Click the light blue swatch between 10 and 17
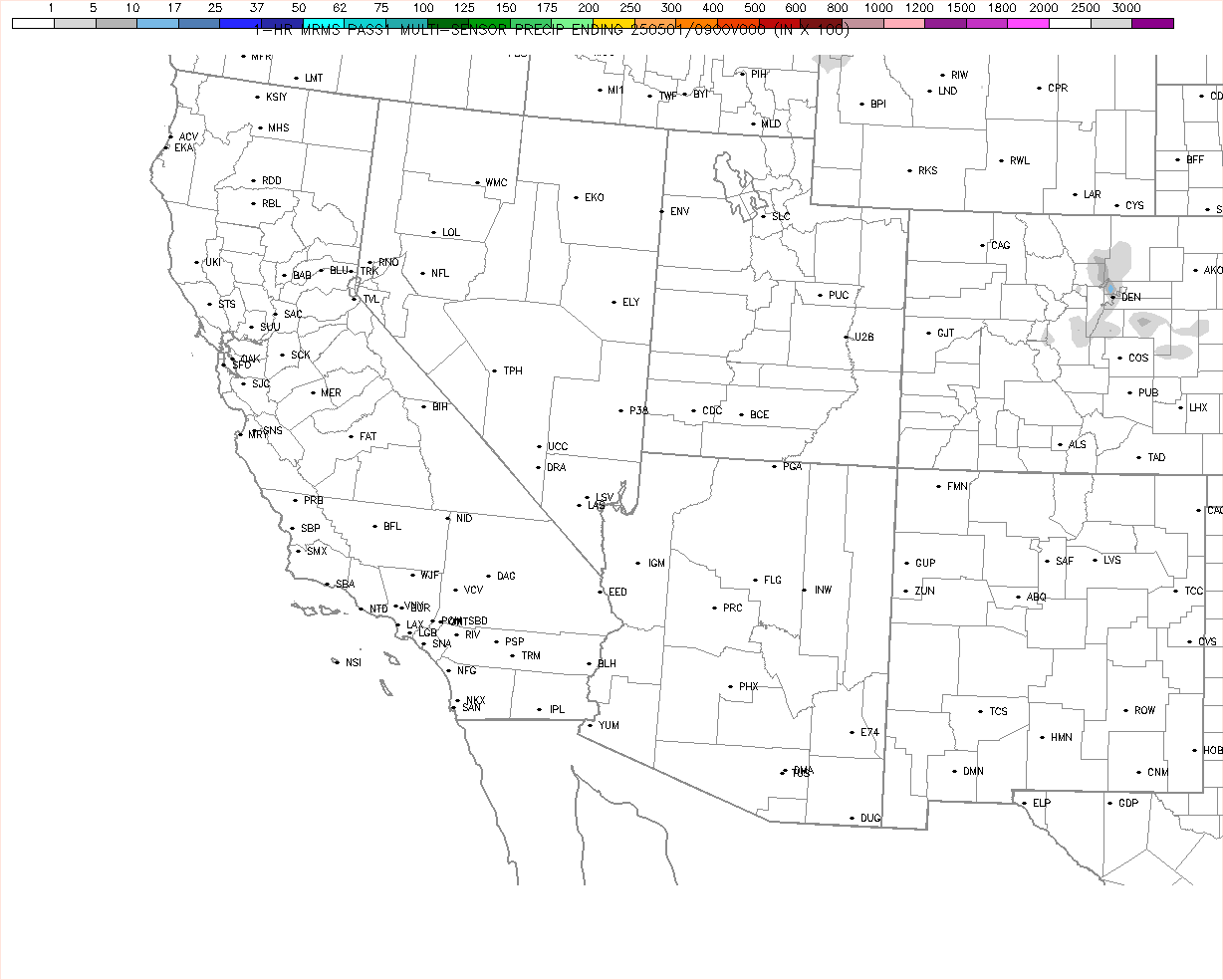Image resolution: width=1223 pixels, height=980 pixels. pos(157,23)
